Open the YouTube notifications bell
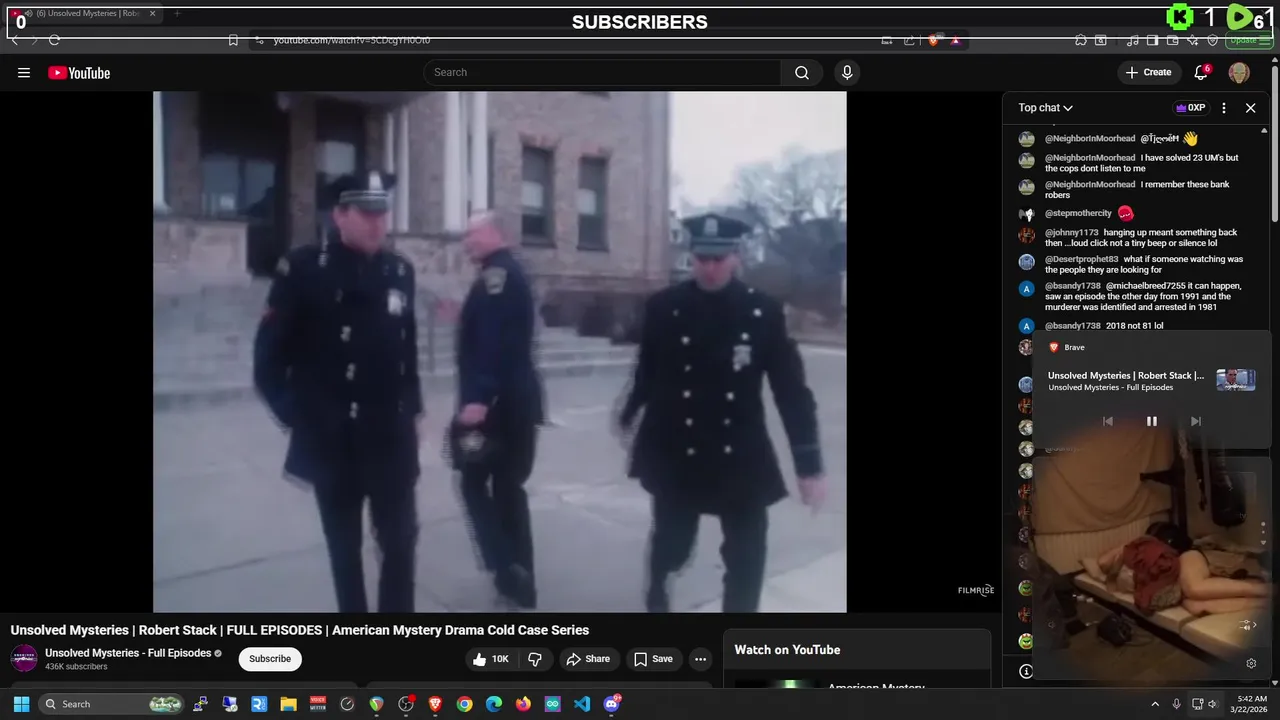This screenshot has height=720, width=1280. pos(1202,72)
